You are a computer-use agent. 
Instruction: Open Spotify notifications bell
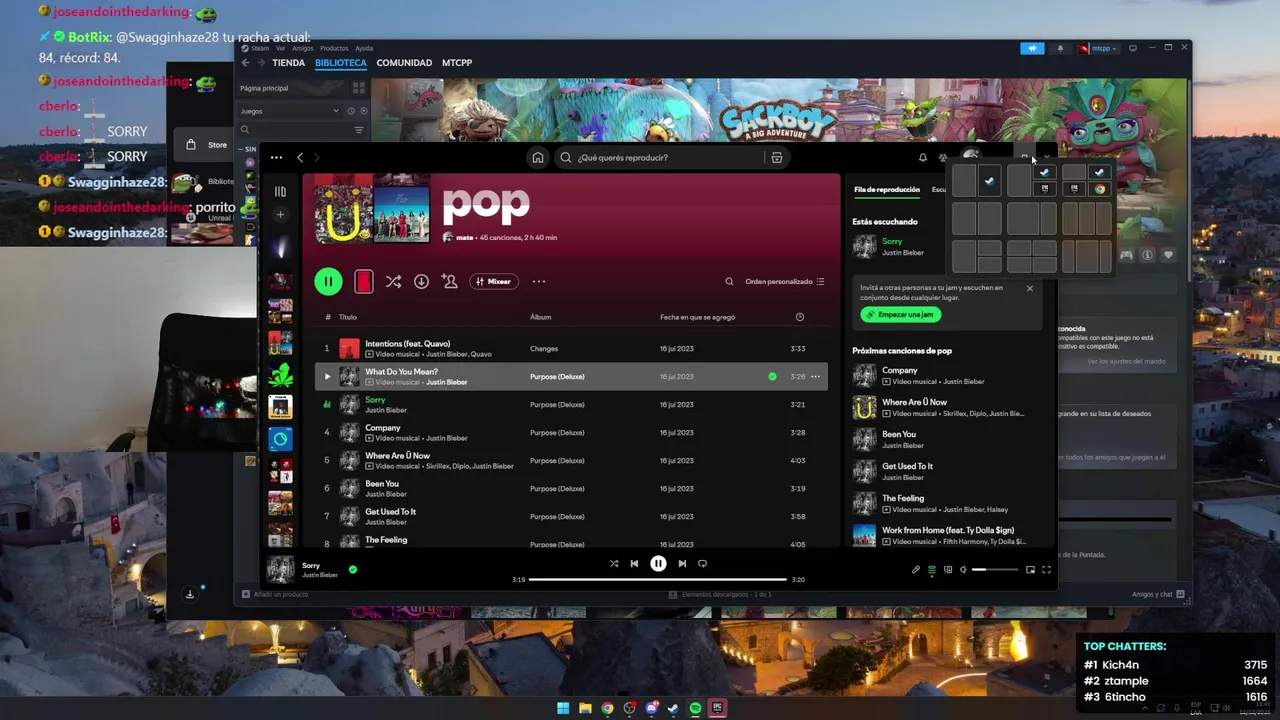pos(922,157)
